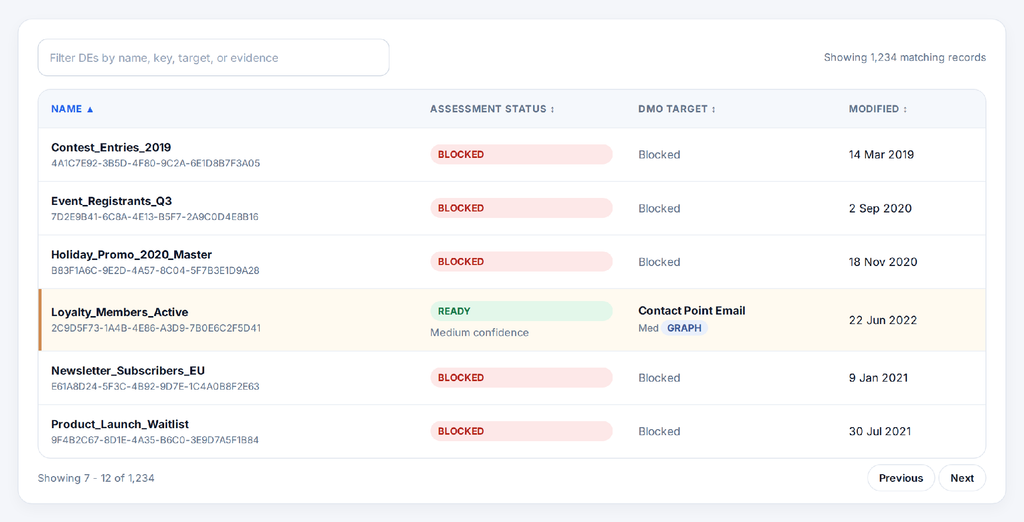Go to the Next page
1024x522 pixels.
[962, 478]
